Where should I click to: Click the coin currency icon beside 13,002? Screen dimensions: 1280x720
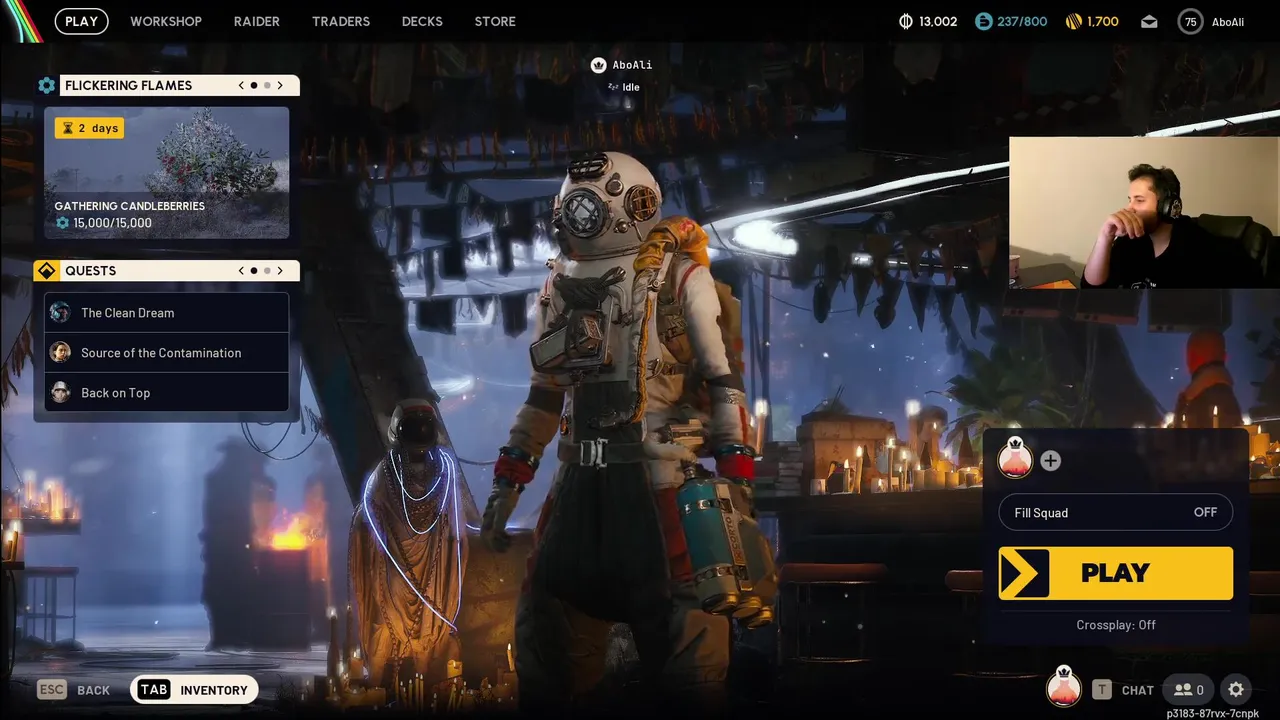907,21
